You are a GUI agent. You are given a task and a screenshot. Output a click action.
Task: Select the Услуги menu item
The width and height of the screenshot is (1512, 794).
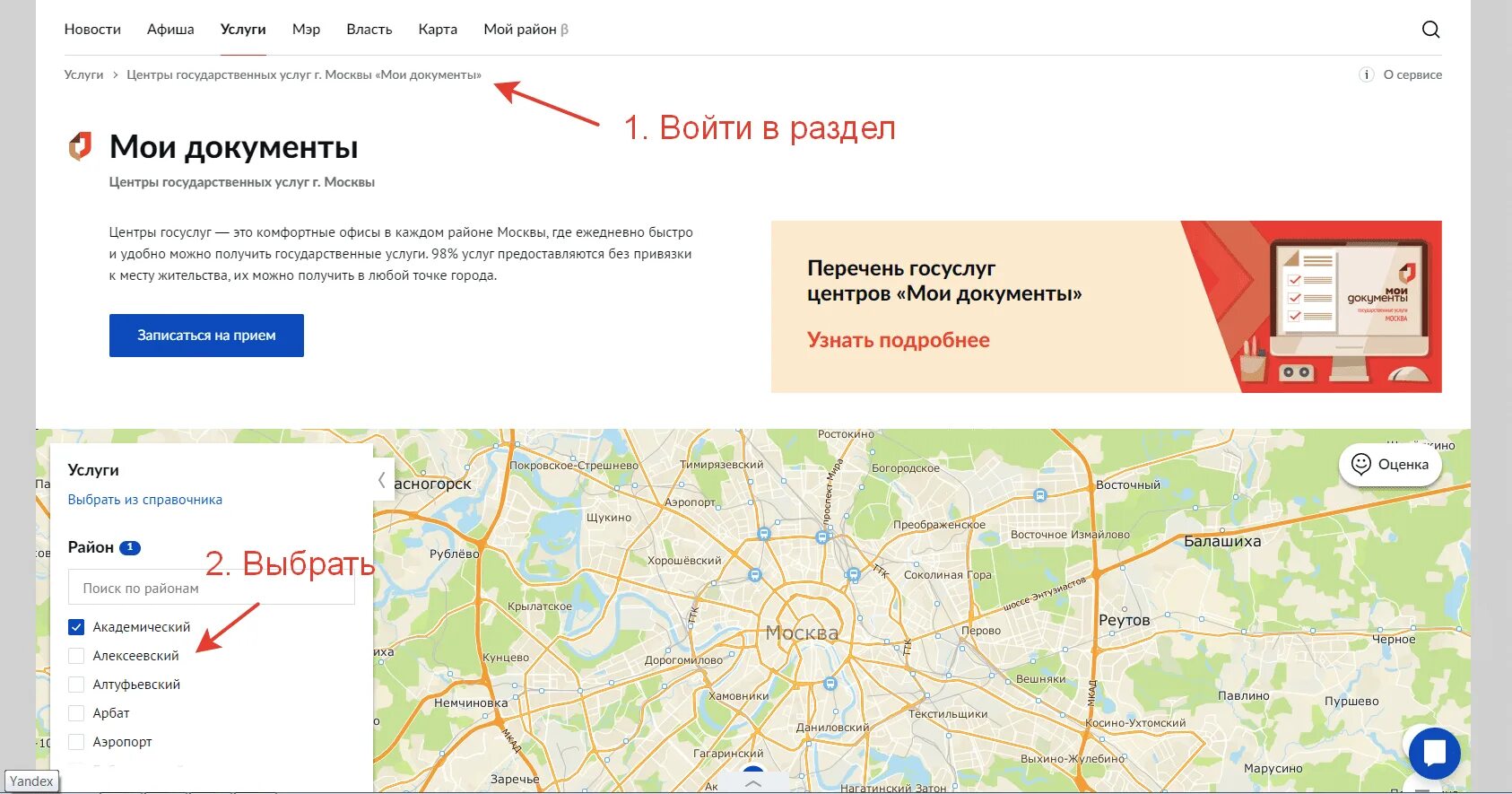pos(243,30)
